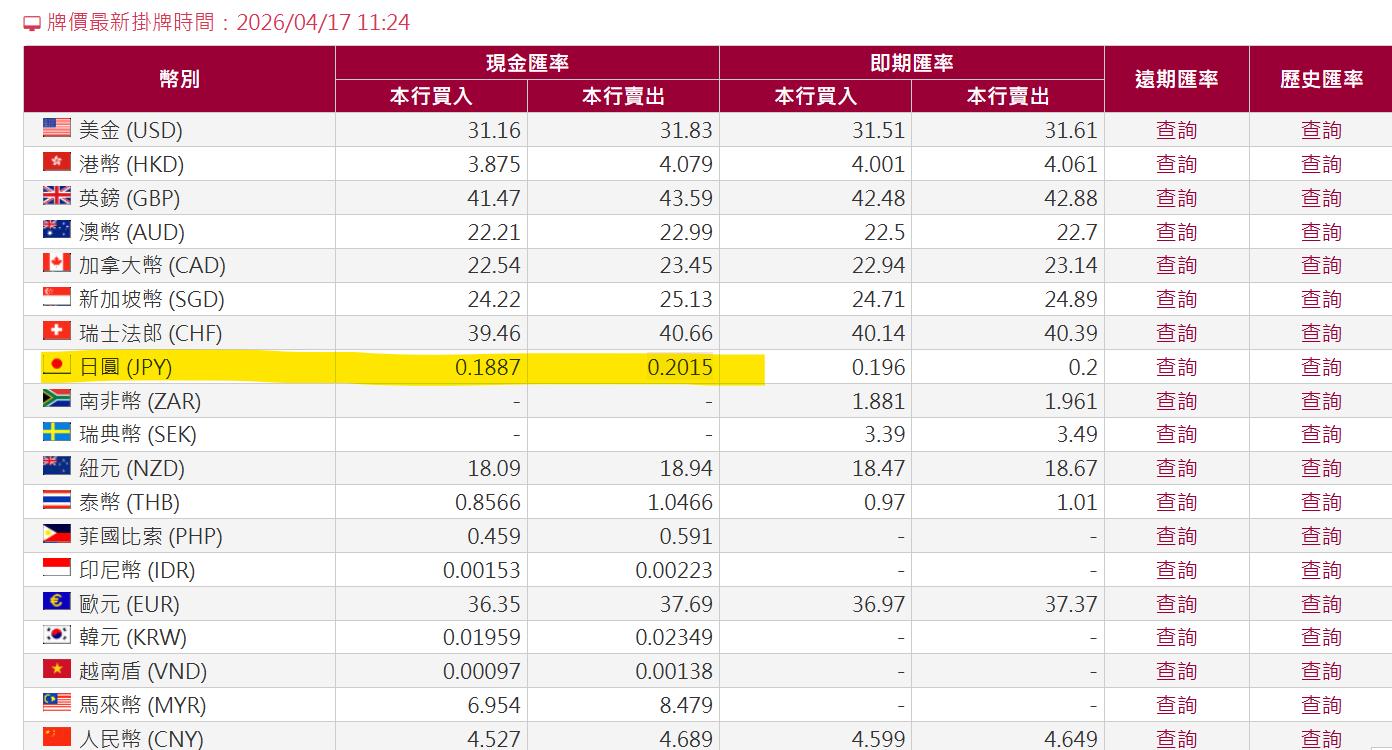Open 遠期匯率 查詢 for 日圓 (JPY)

point(1177,366)
